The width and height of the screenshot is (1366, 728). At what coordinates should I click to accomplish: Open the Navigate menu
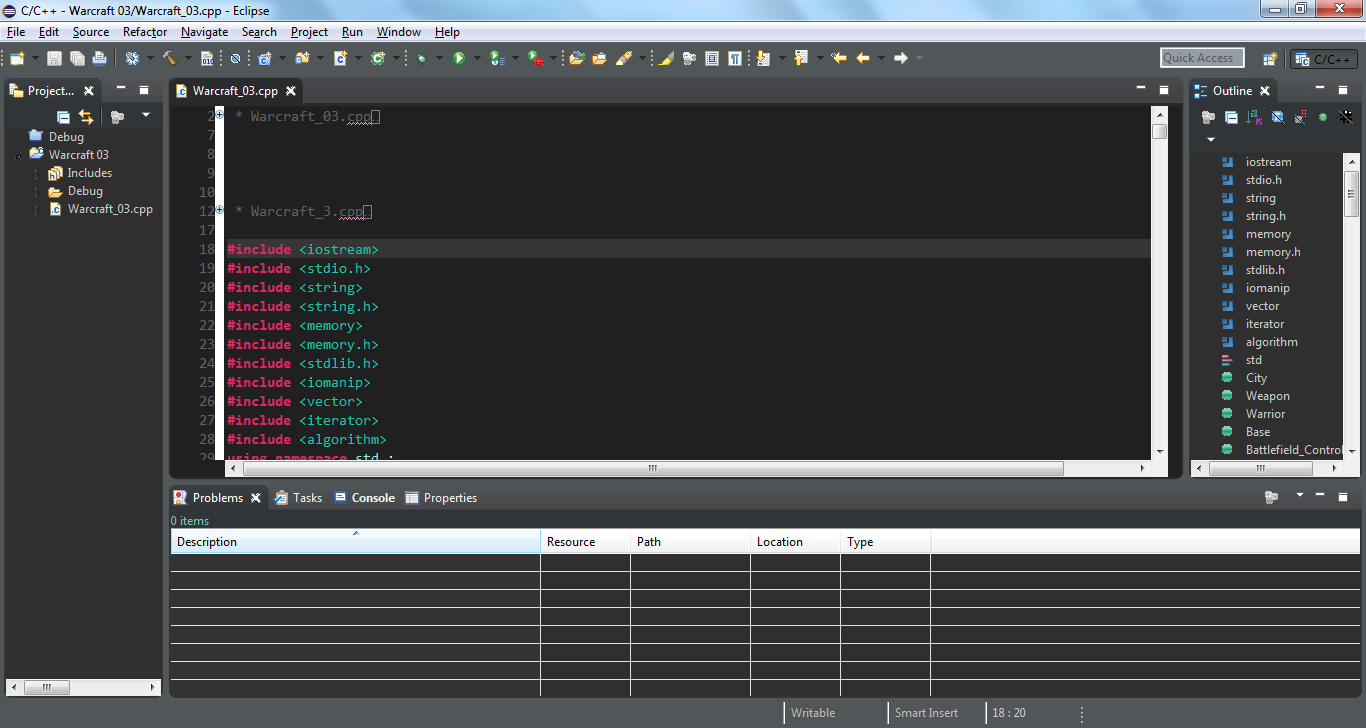[x=205, y=32]
